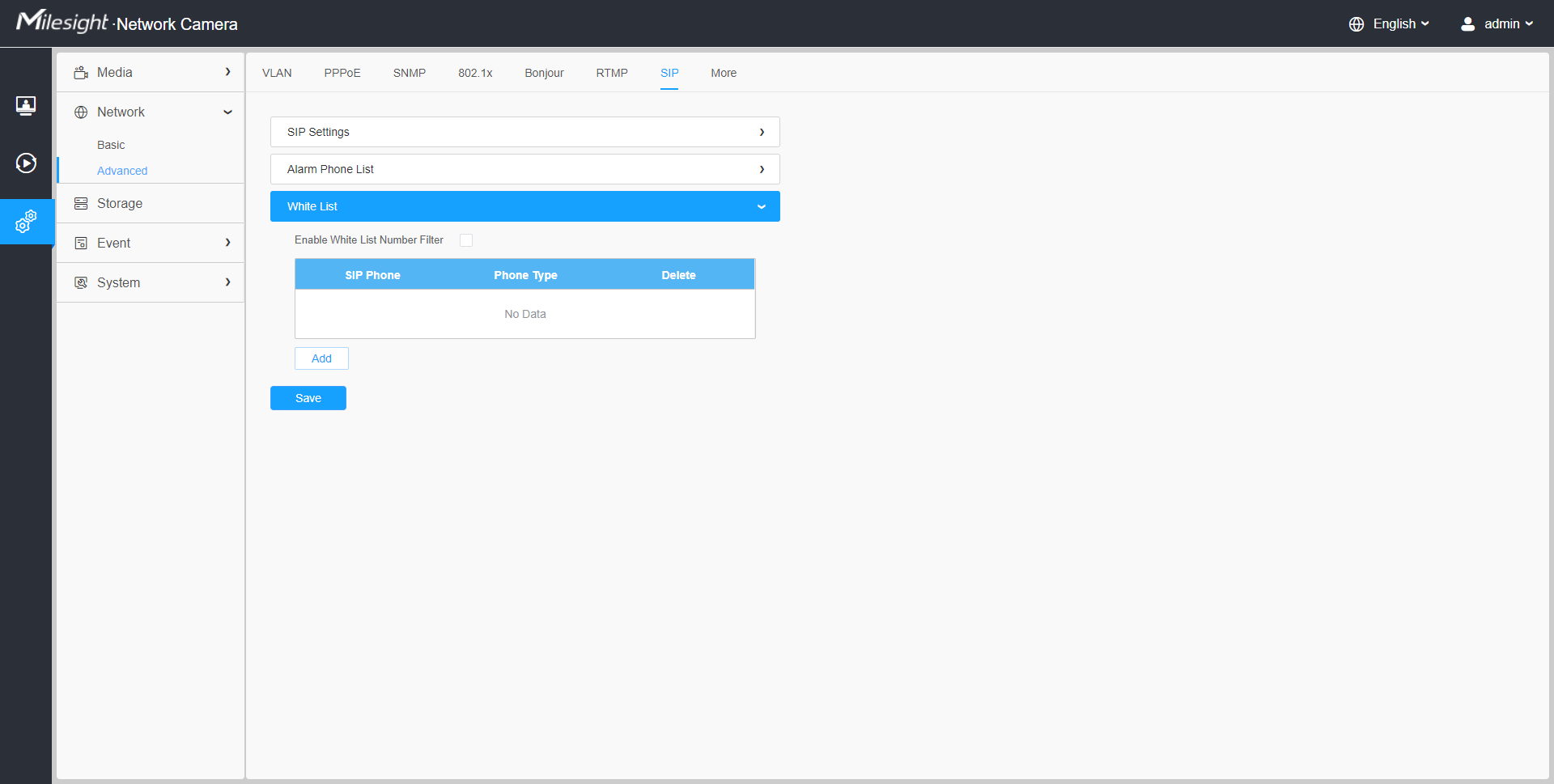Viewport: 1554px width, 784px height.
Task: Open the Basic network submenu
Action: (x=111, y=145)
